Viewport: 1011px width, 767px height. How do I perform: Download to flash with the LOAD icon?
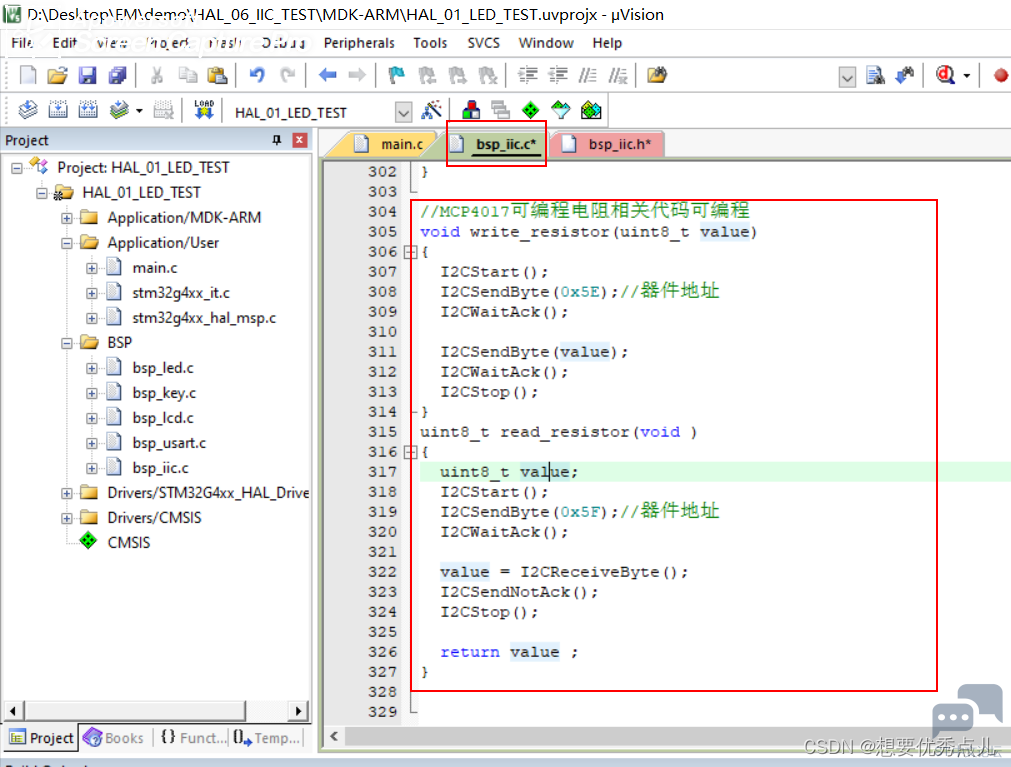click(x=204, y=110)
